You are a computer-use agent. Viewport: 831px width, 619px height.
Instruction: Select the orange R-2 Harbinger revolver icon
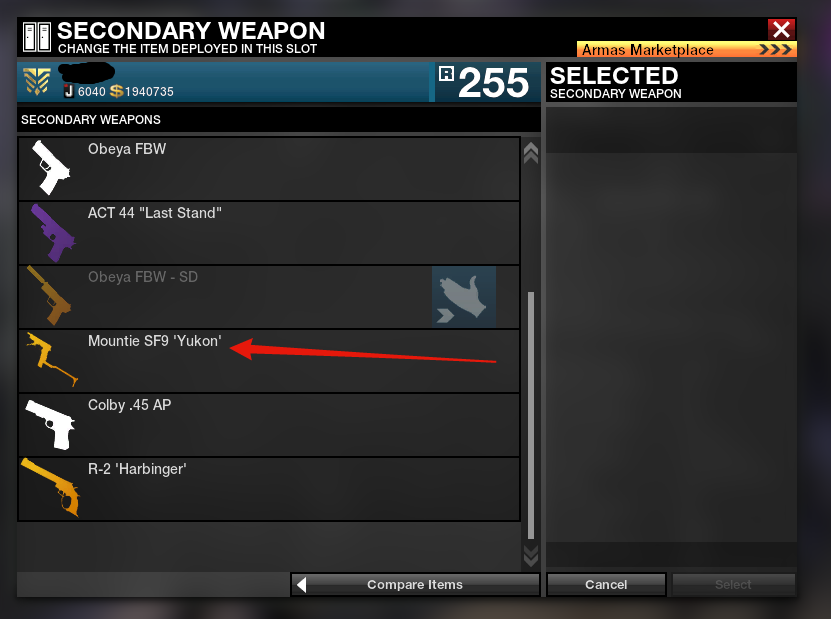[50, 488]
